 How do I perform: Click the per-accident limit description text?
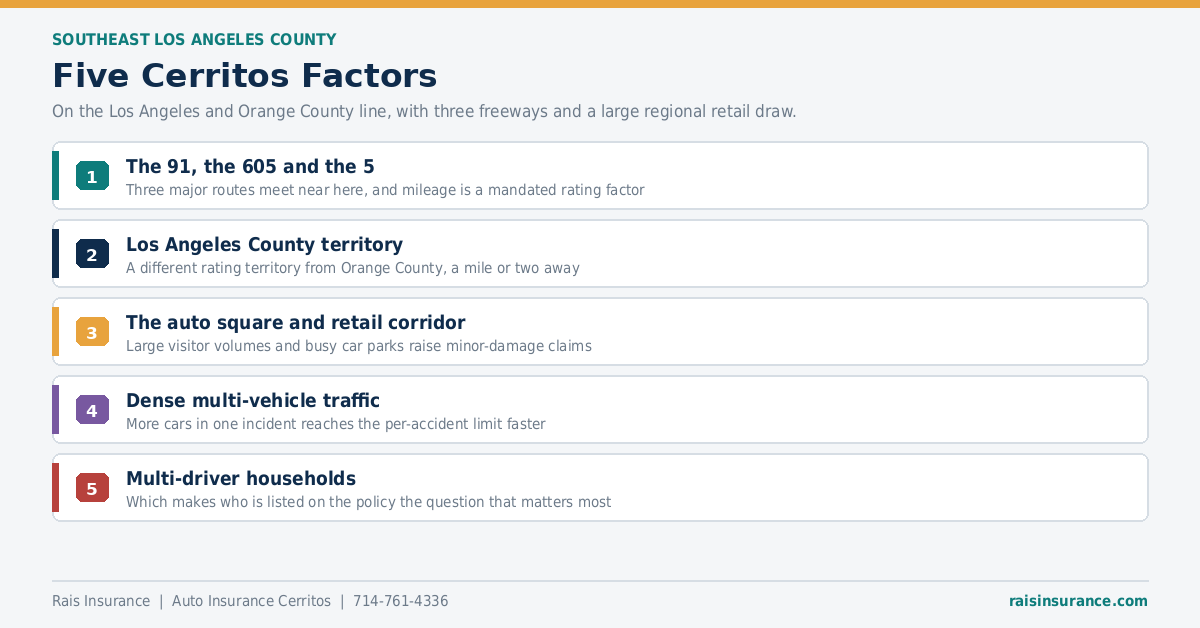click(336, 424)
